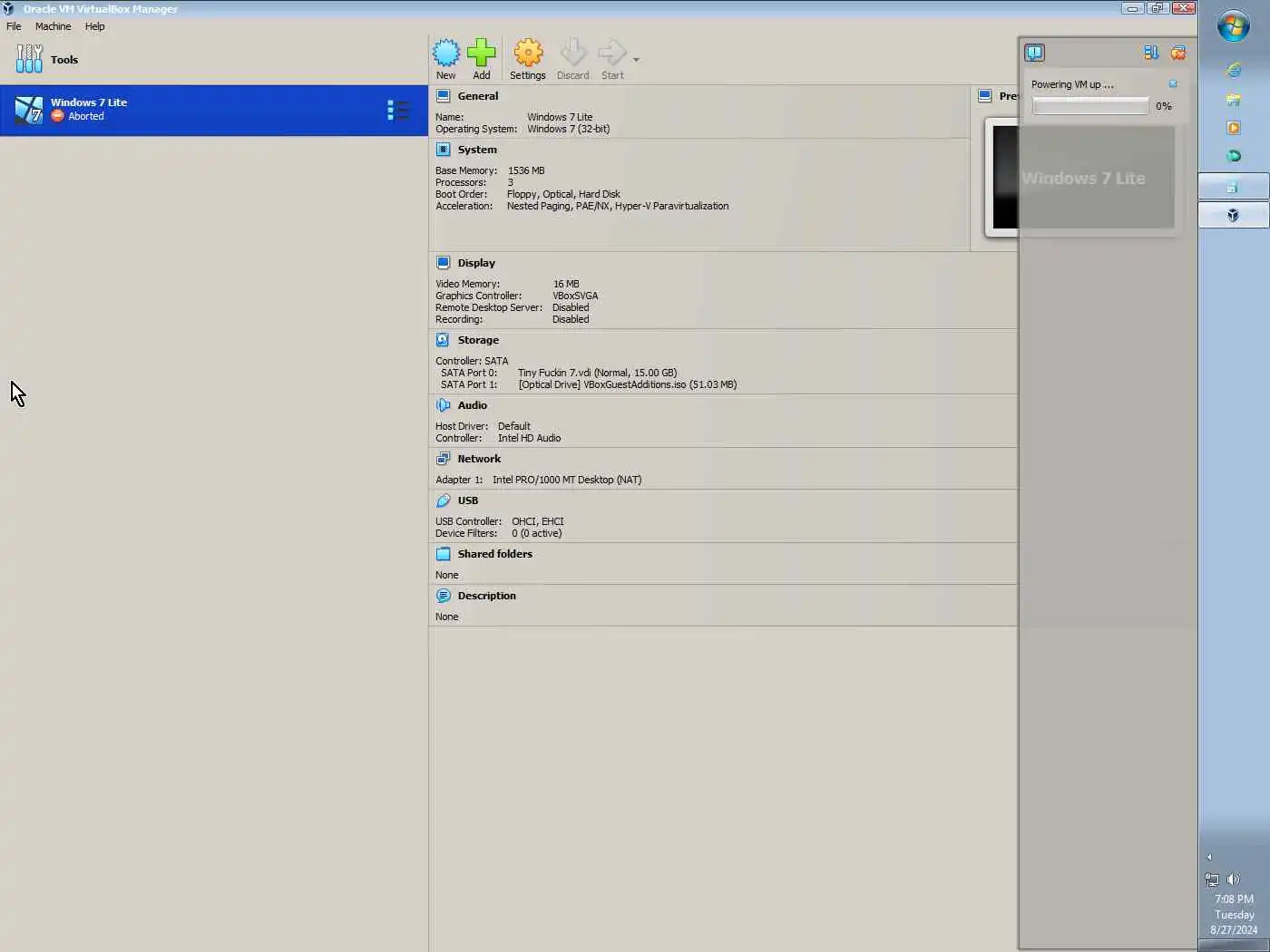
Task: Open the Machine menu
Action: pos(53,26)
